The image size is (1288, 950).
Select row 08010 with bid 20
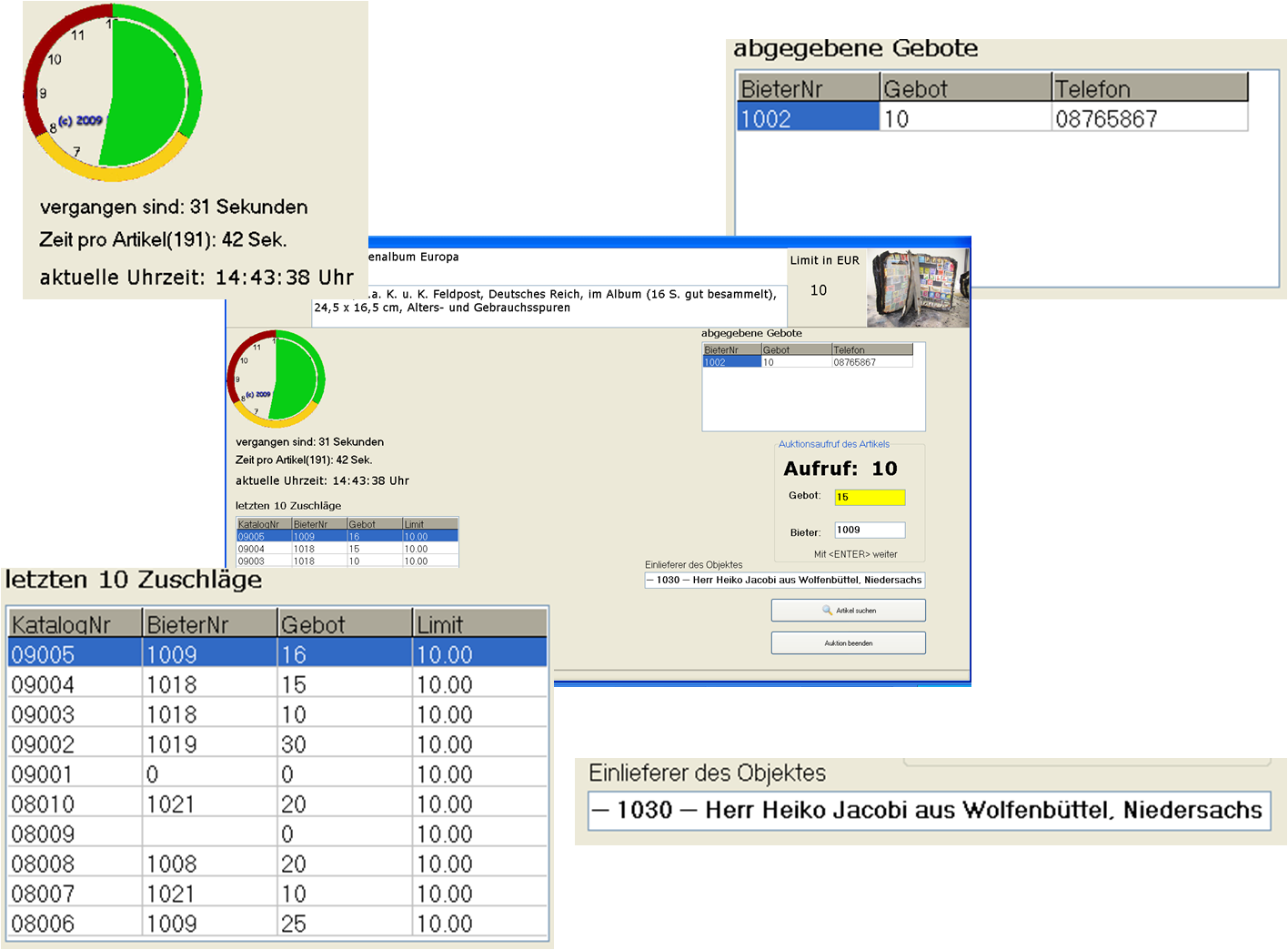click(277, 804)
